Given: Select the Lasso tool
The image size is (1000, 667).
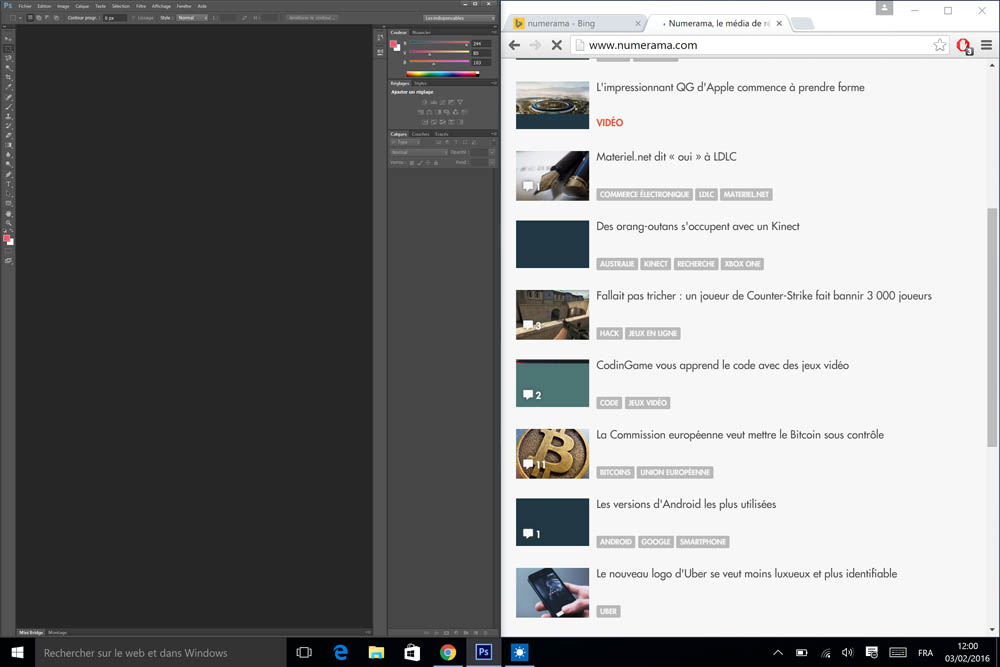Looking at the screenshot, I should (8, 58).
